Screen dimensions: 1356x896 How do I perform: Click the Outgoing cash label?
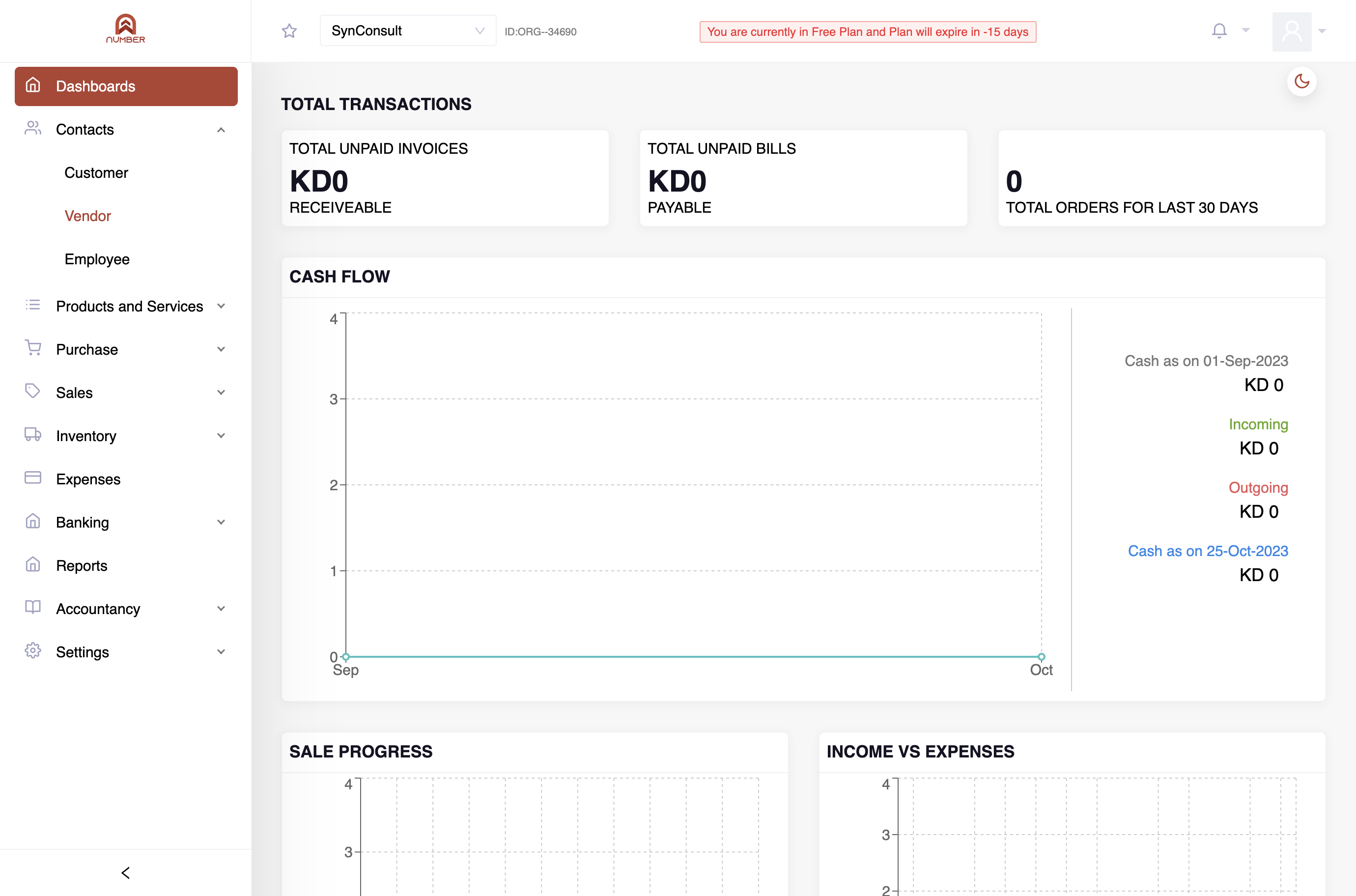1258,487
